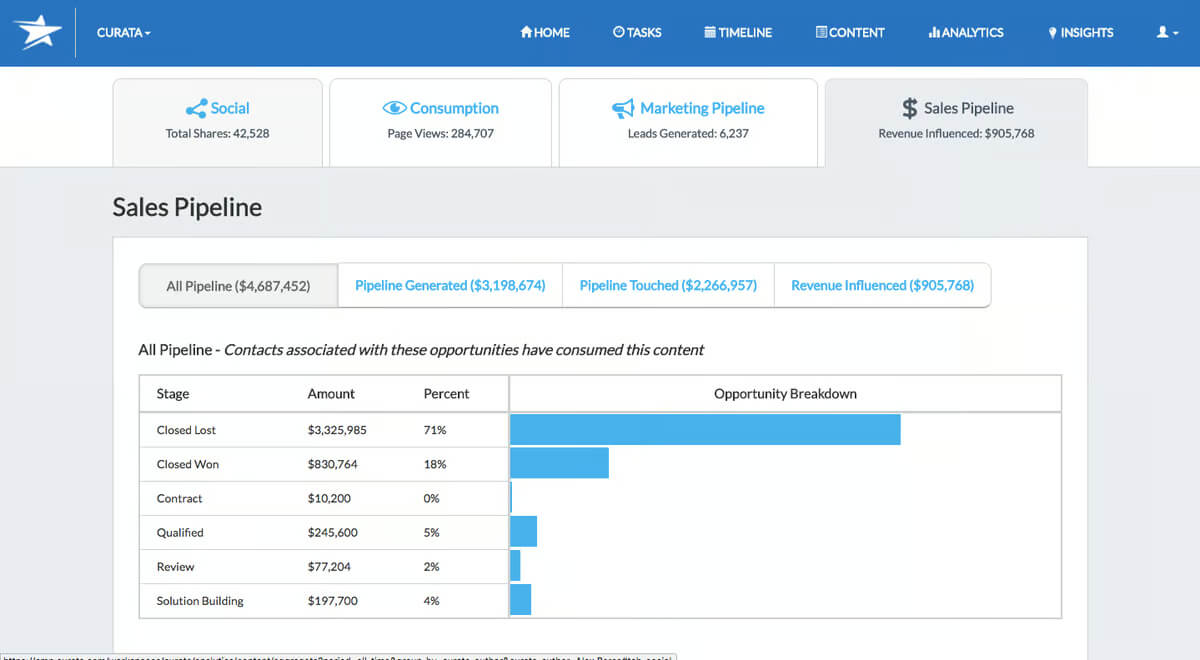Viewport: 1200px width, 660px height.
Task: Open the user account dropdown
Action: click(1168, 32)
